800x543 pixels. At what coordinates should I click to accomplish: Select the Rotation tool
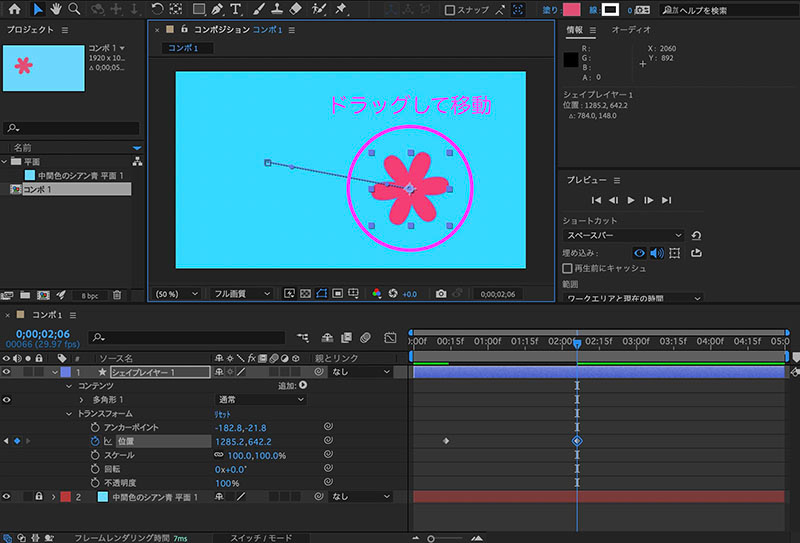pyautogui.click(x=157, y=9)
